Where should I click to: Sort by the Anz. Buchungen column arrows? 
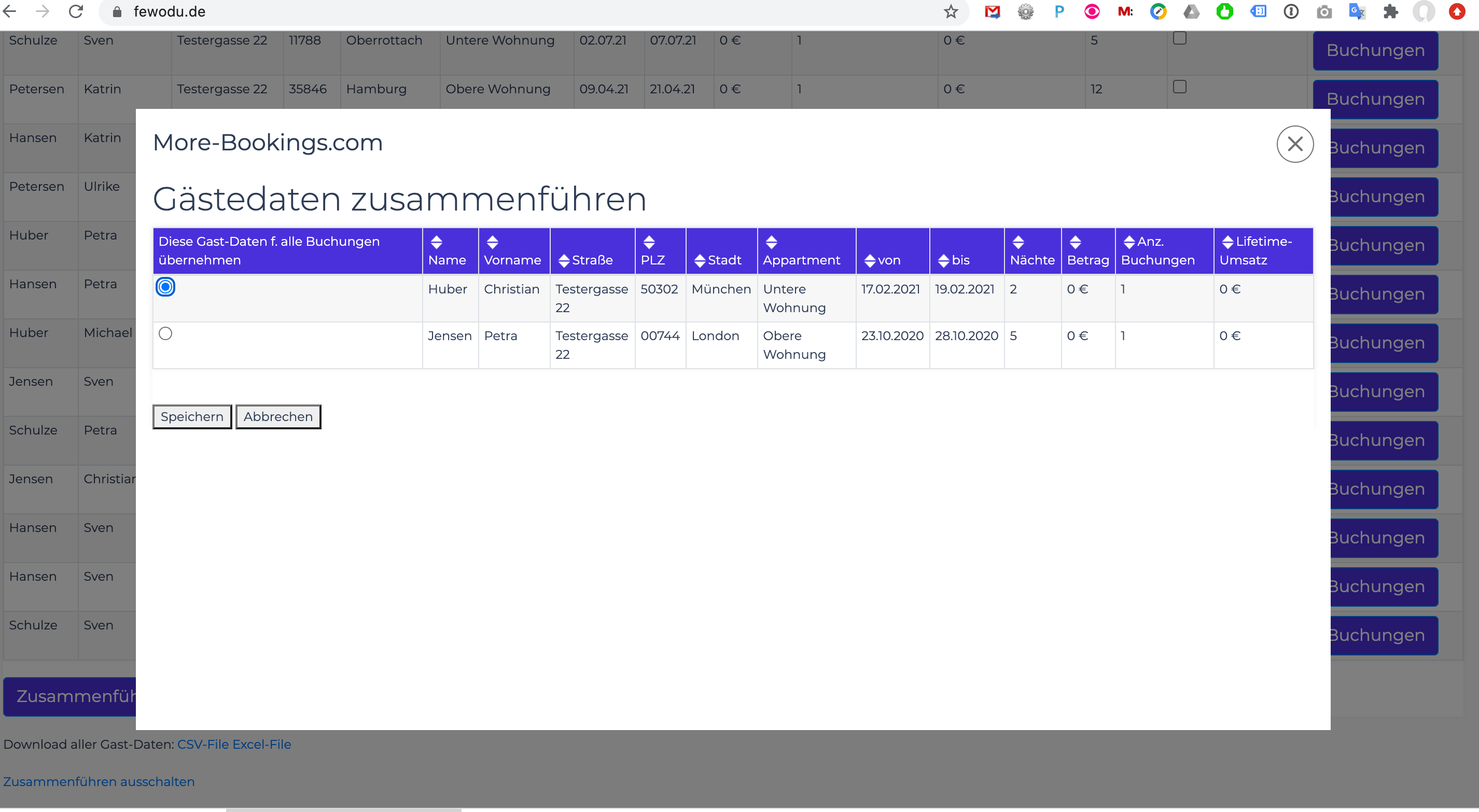pos(1129,242)
